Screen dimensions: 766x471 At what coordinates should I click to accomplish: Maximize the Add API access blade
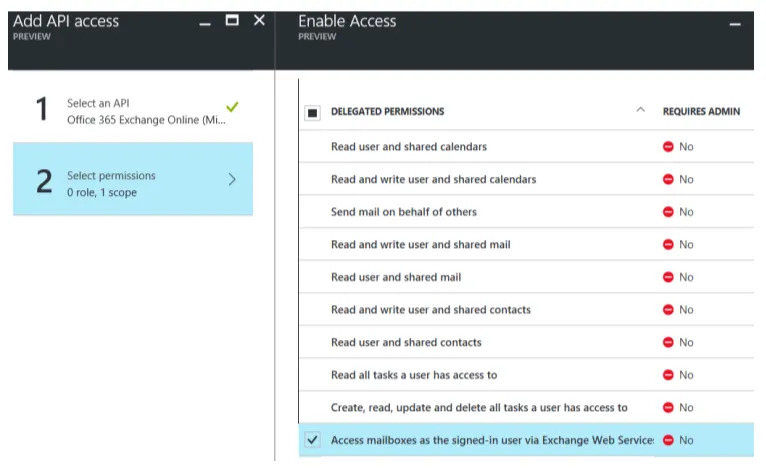pos(233,20)
